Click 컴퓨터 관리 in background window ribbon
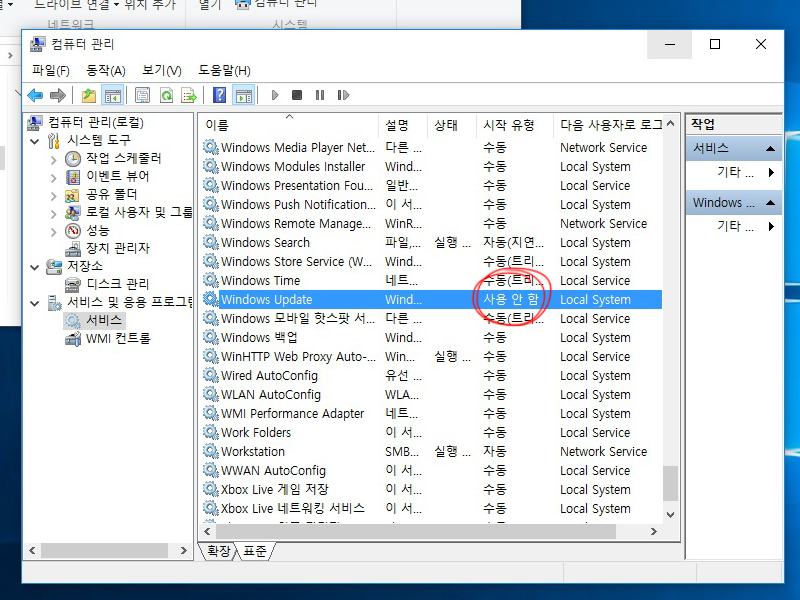The height and width of the screenshot is (600, 800). 278,4
